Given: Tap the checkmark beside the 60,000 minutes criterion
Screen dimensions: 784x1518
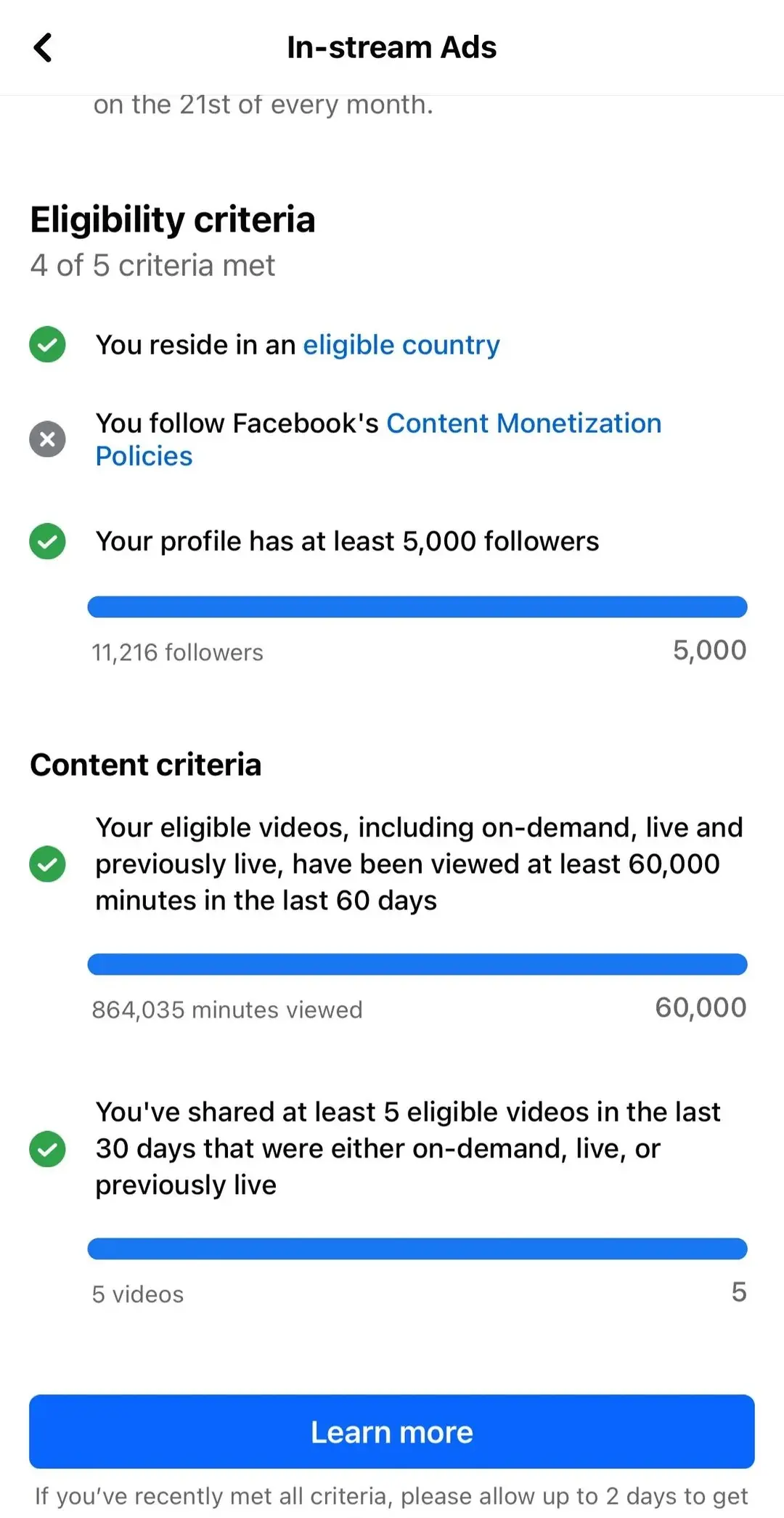Looking at the screenshot, I should (47, 864).
